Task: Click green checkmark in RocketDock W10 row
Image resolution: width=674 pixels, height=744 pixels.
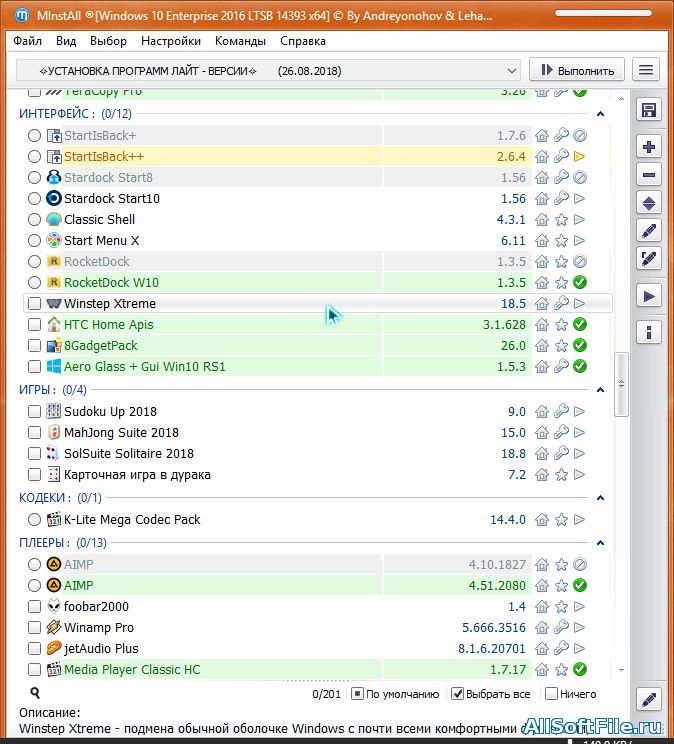Action: click(580, 282)
